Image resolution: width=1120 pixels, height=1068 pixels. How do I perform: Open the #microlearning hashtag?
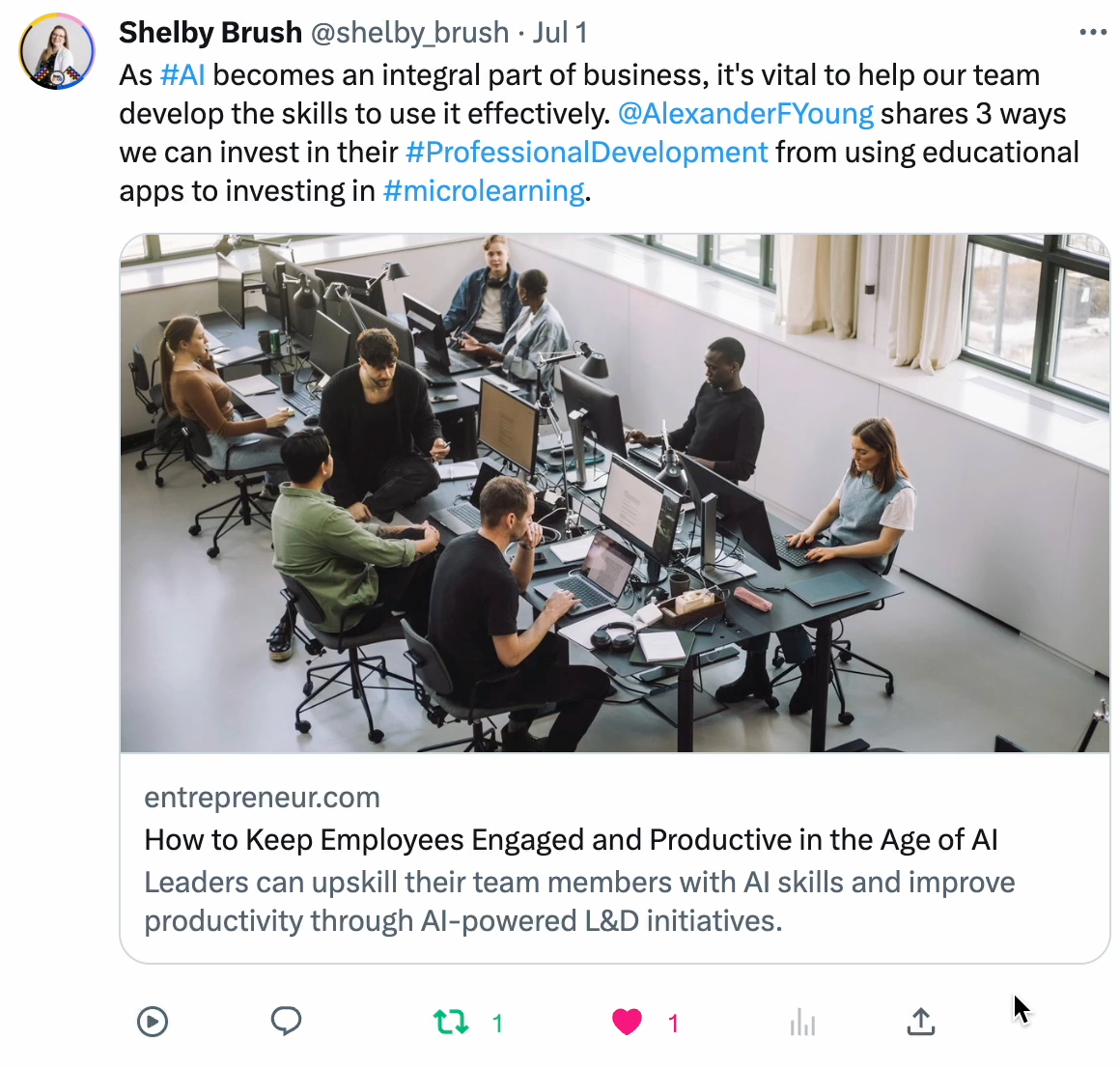484,190
